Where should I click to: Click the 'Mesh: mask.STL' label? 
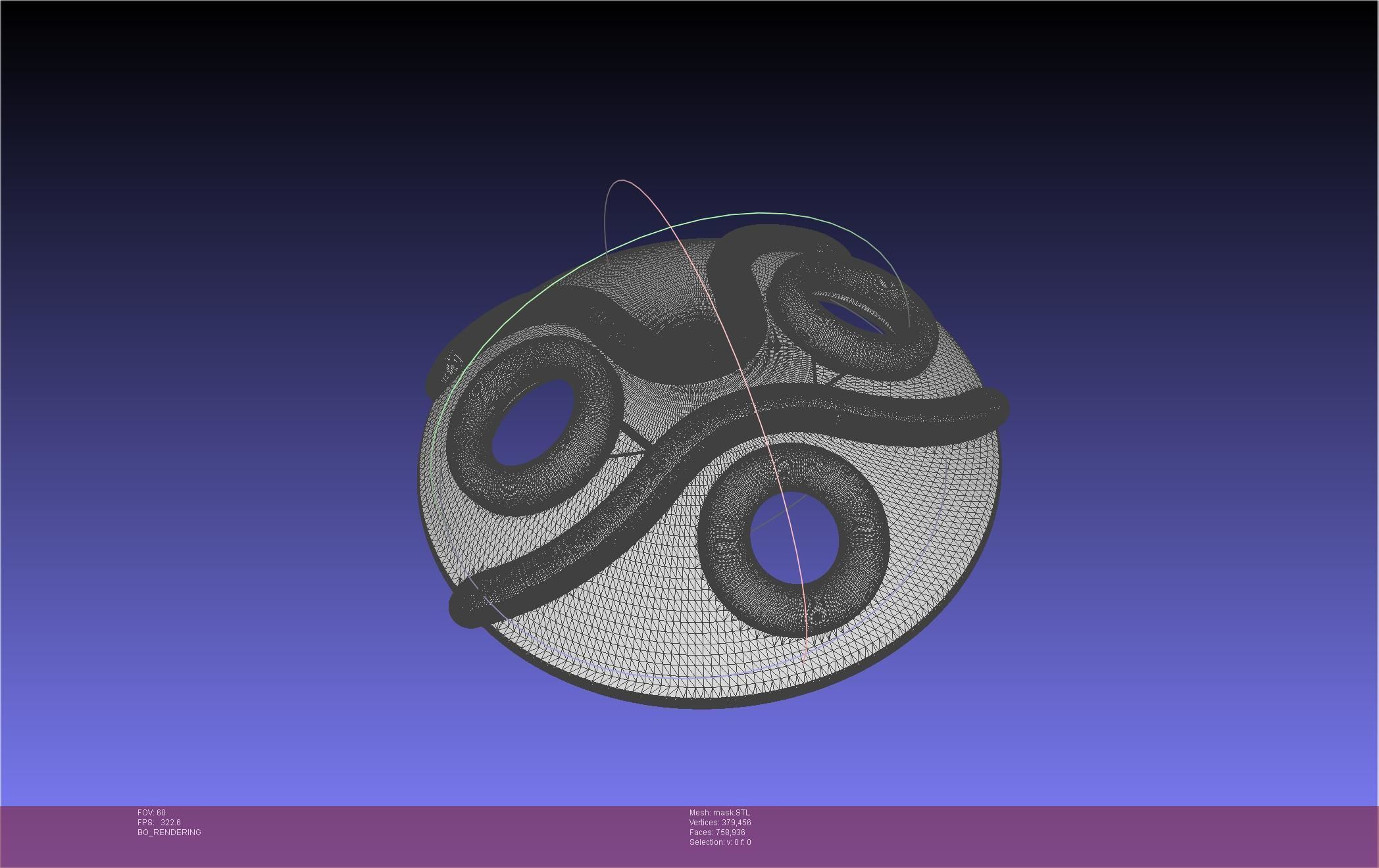(719, 813)
